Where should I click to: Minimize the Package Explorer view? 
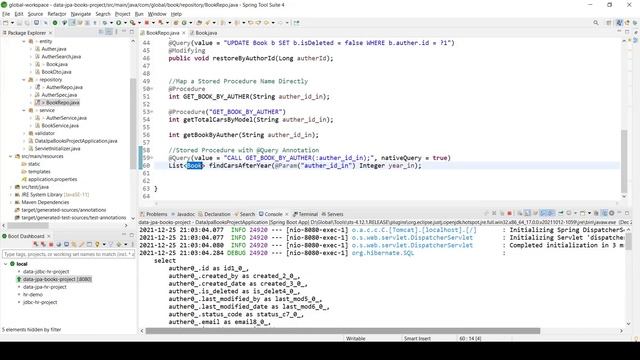124,31
